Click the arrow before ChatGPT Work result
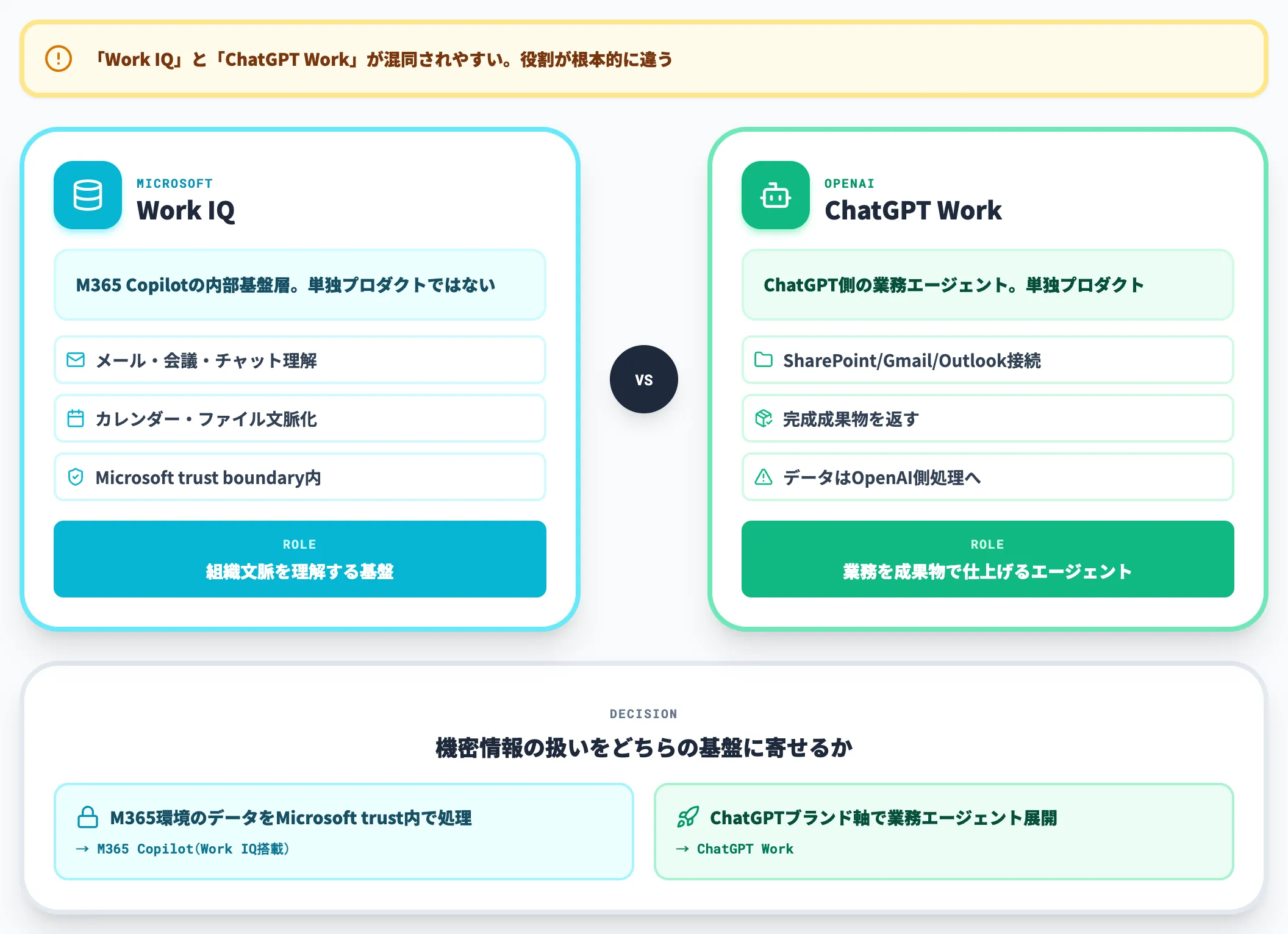Screen dimensions: 1288x934 (682, 849)
